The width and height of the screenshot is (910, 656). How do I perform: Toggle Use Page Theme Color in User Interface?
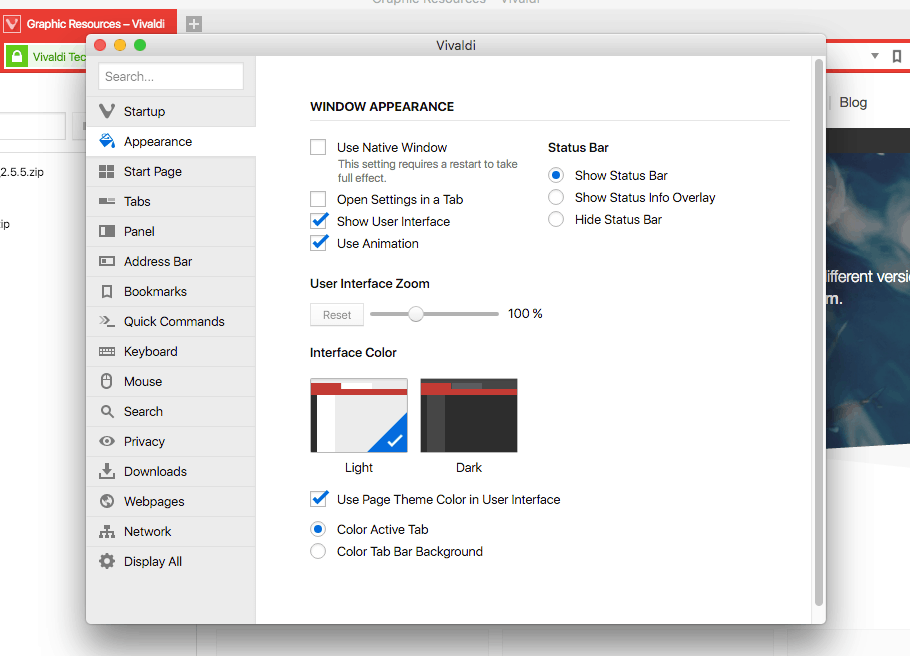click(x=319, y=499)
